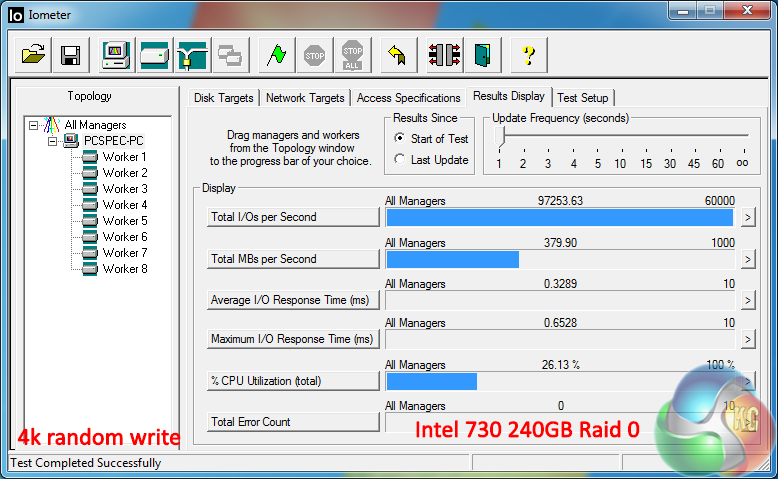This screenshot has height=479, width=778.
Task: Open arrow next to Total I/Os bar
Action: pos(748,217)
